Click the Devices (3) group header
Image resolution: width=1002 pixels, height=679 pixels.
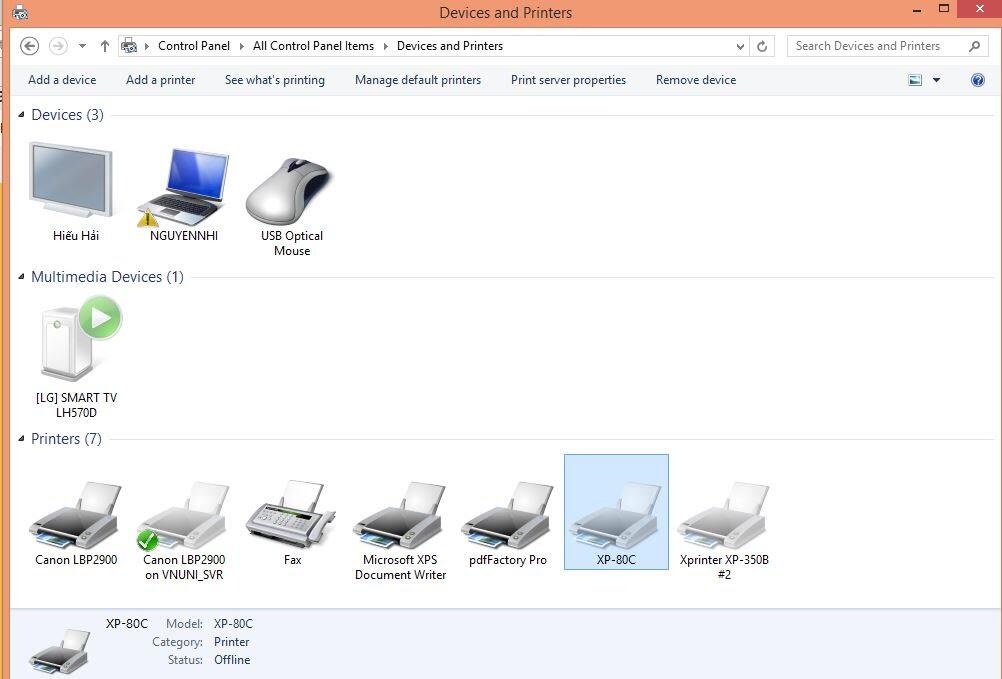pos(67,115)
